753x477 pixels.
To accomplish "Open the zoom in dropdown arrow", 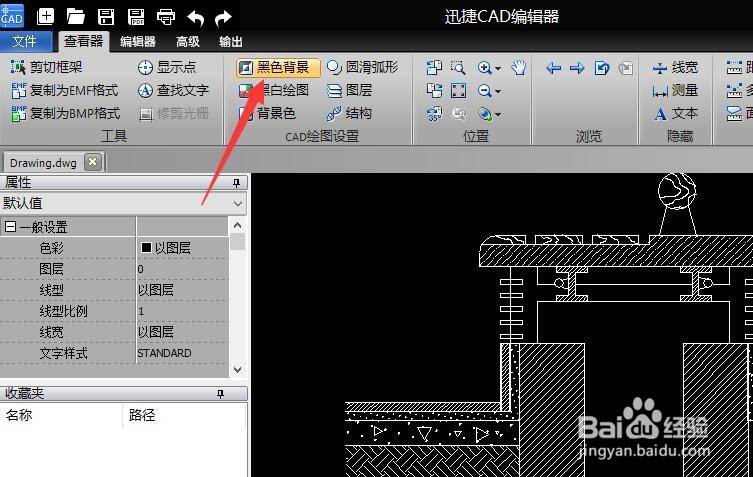I will 498,69.
